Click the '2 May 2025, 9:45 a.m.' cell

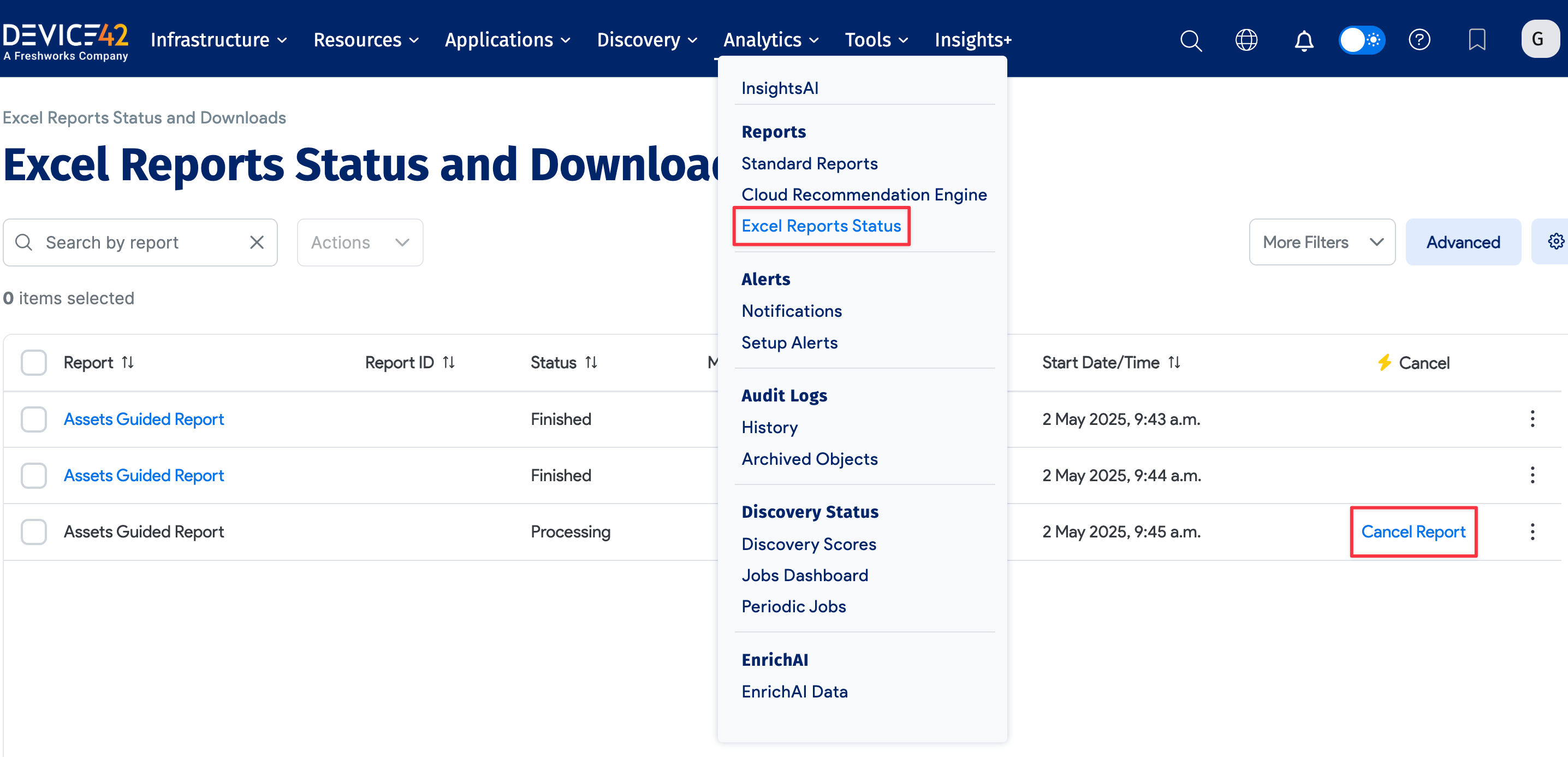click(x=1121, y=531)
